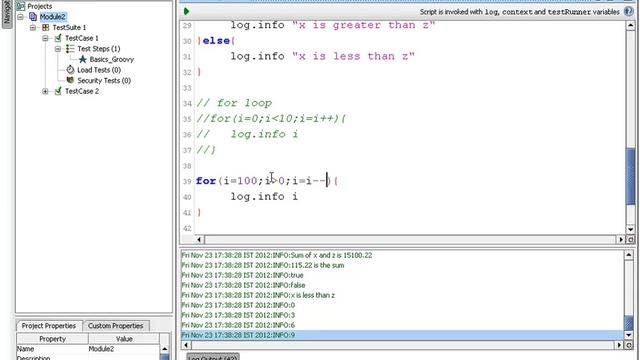
Task: Collapse the Test Steps (1) node
Action: pos(58,49)
